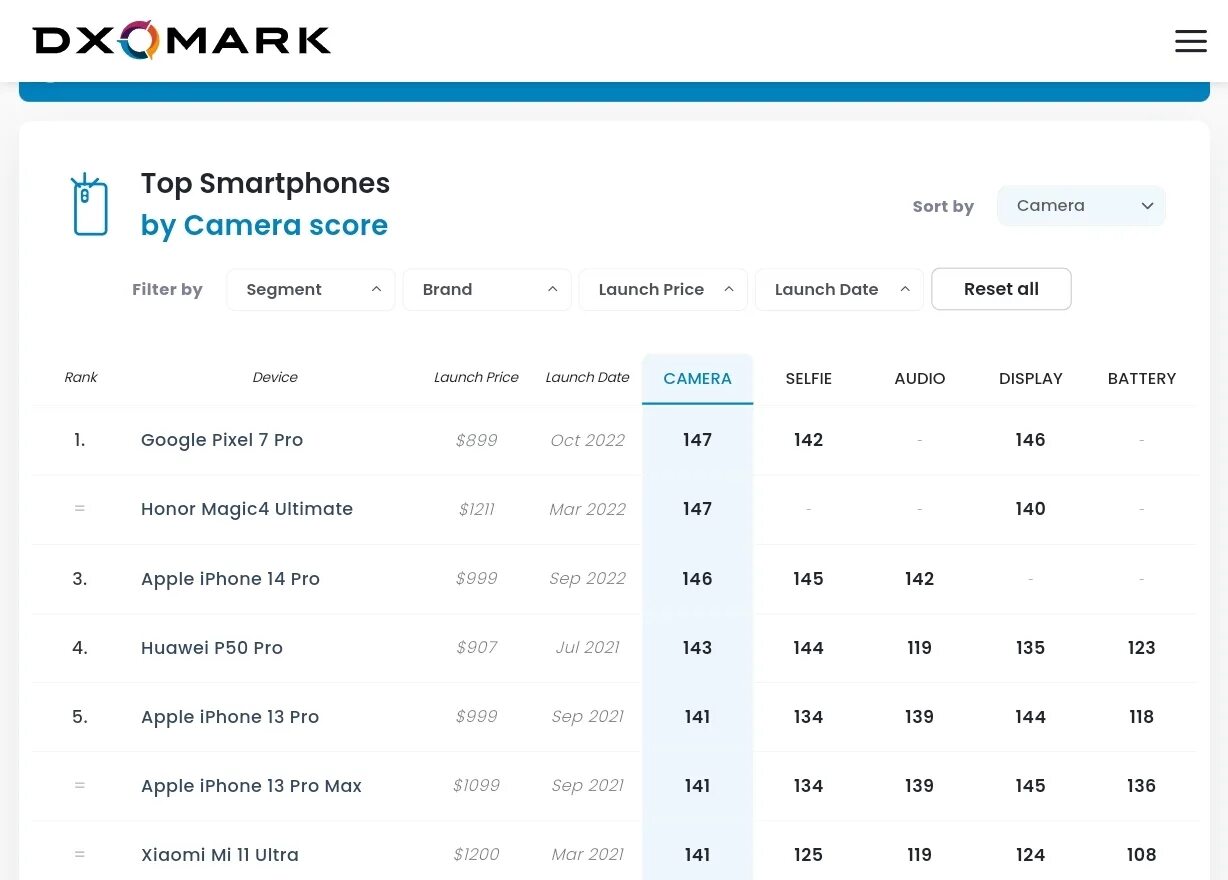Select the SELFIE column tab
This screenshot has width=1228, height=880.
808,379
